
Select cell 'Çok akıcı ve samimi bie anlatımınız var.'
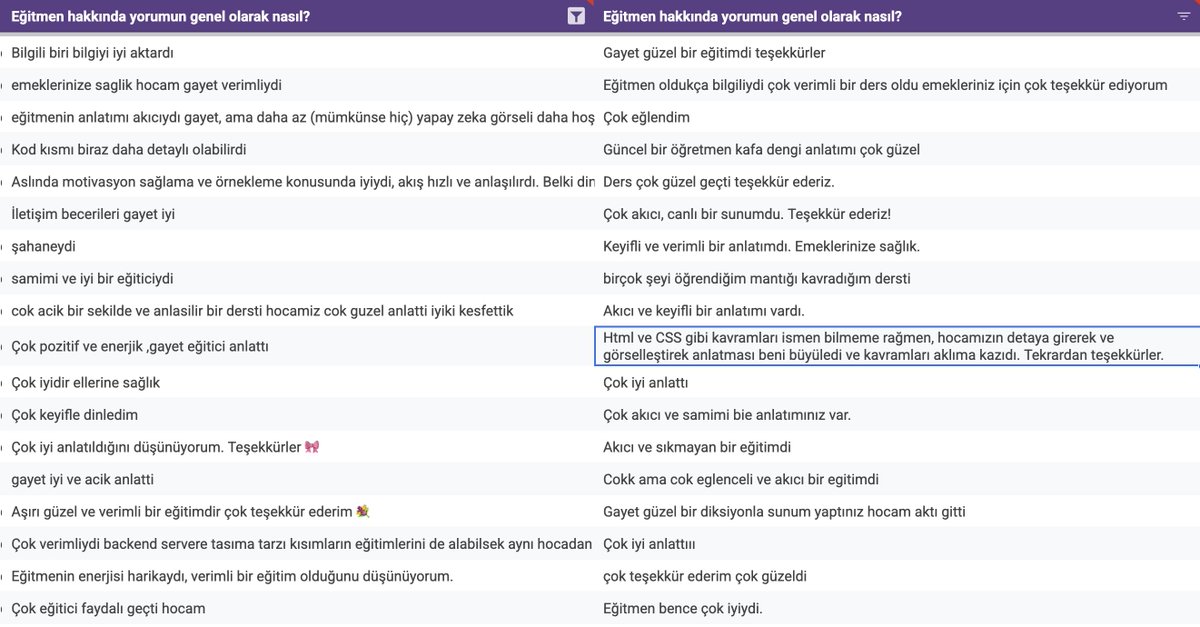pos(897,415)
